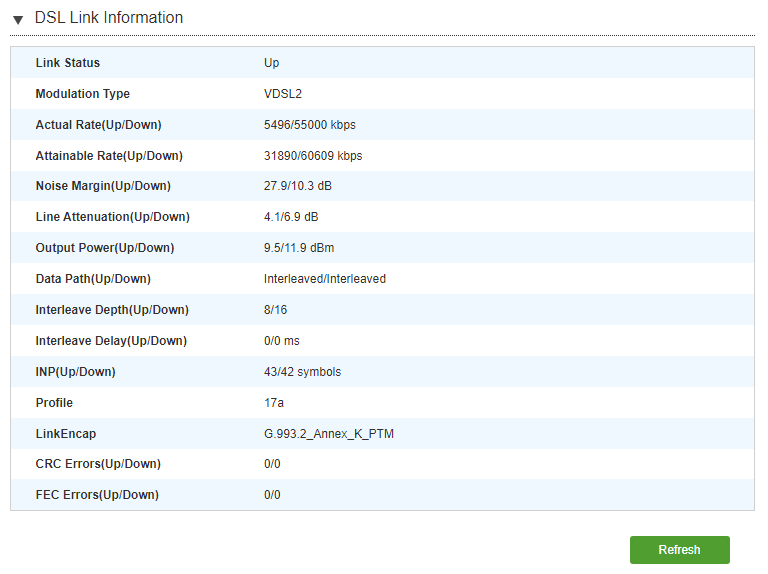The height and width of the screenshot is (574, 768).
Task: Select the 43/42 symbols value
Action: click(302, 372)
